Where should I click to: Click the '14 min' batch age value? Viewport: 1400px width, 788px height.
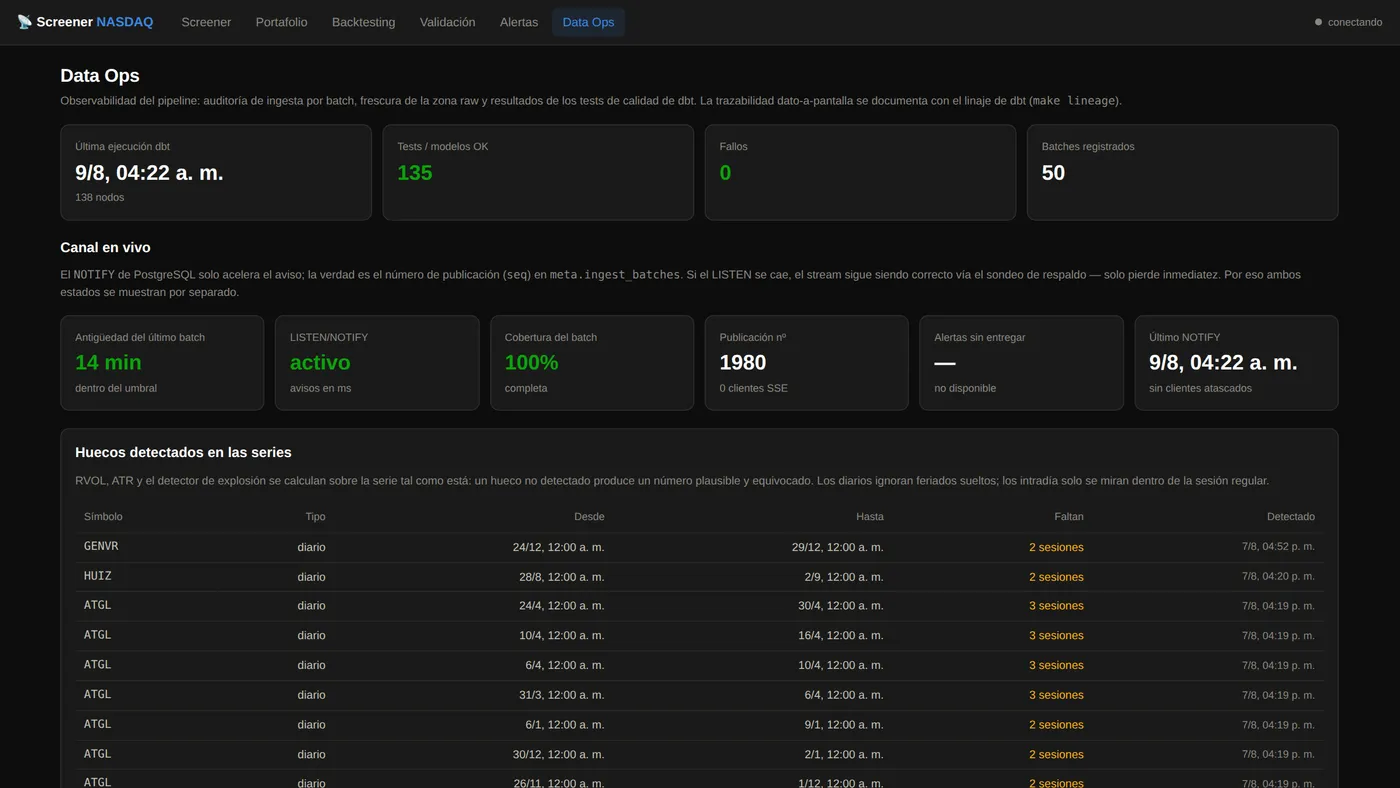[x=108, y=363]
